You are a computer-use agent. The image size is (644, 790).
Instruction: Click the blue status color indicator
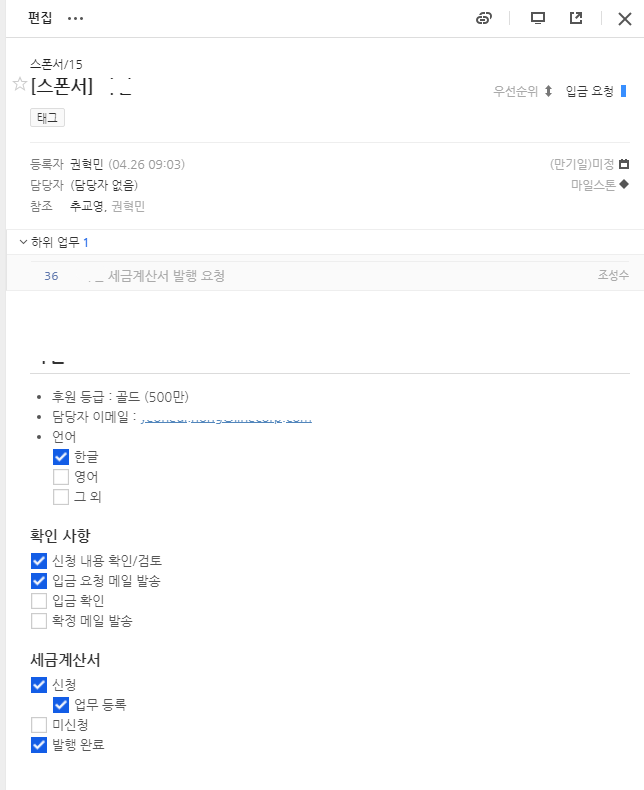(623, 91)
